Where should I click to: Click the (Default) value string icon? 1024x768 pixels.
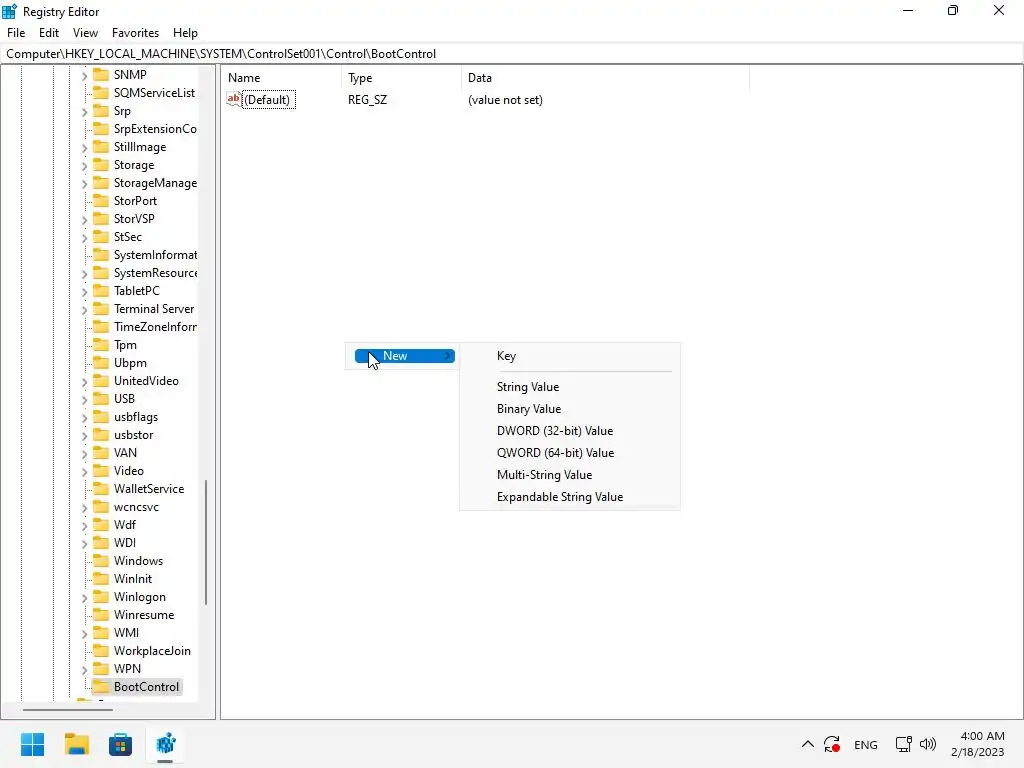234,99
